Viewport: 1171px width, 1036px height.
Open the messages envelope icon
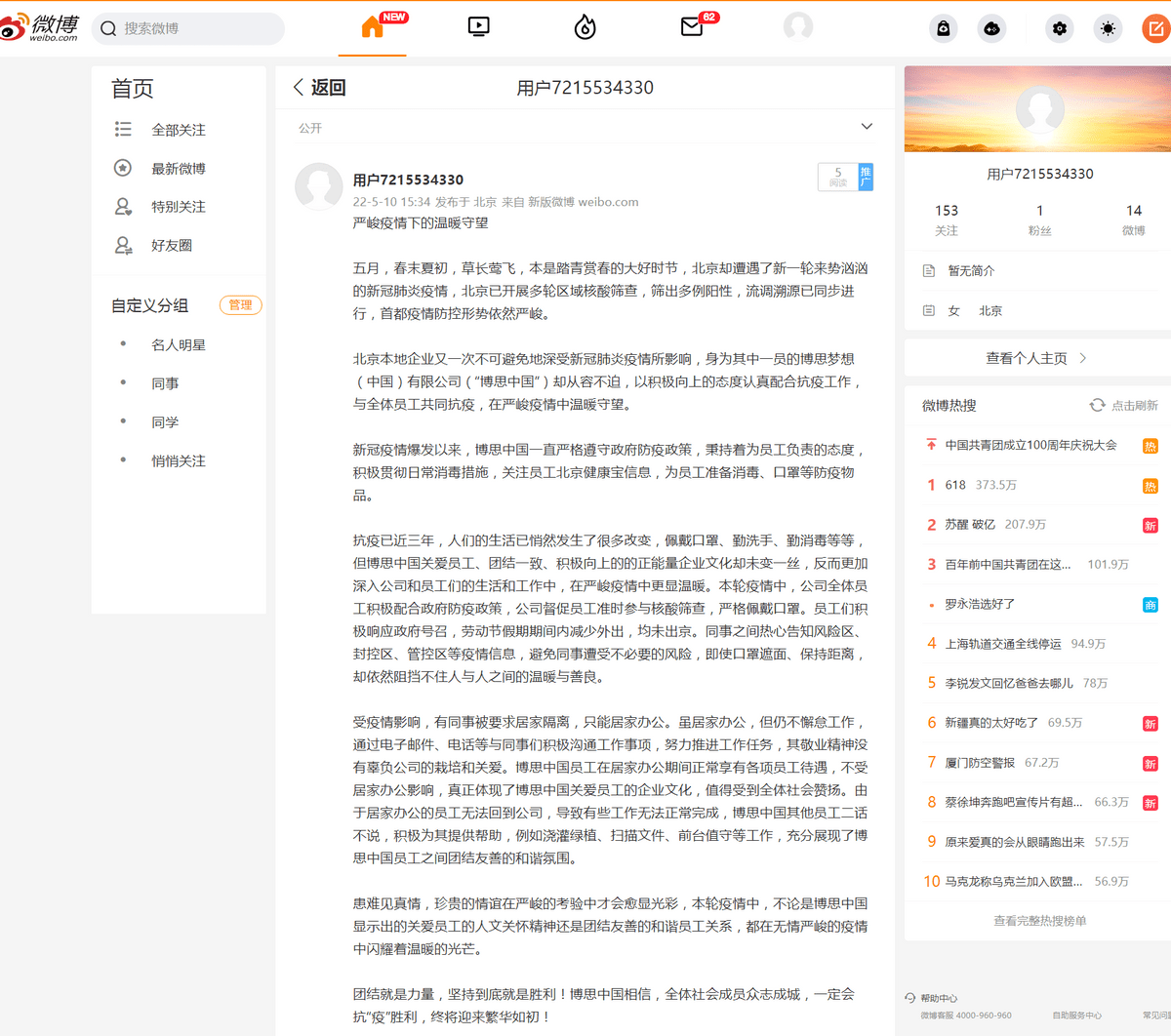pyautogui.click(x=692, y=27)
